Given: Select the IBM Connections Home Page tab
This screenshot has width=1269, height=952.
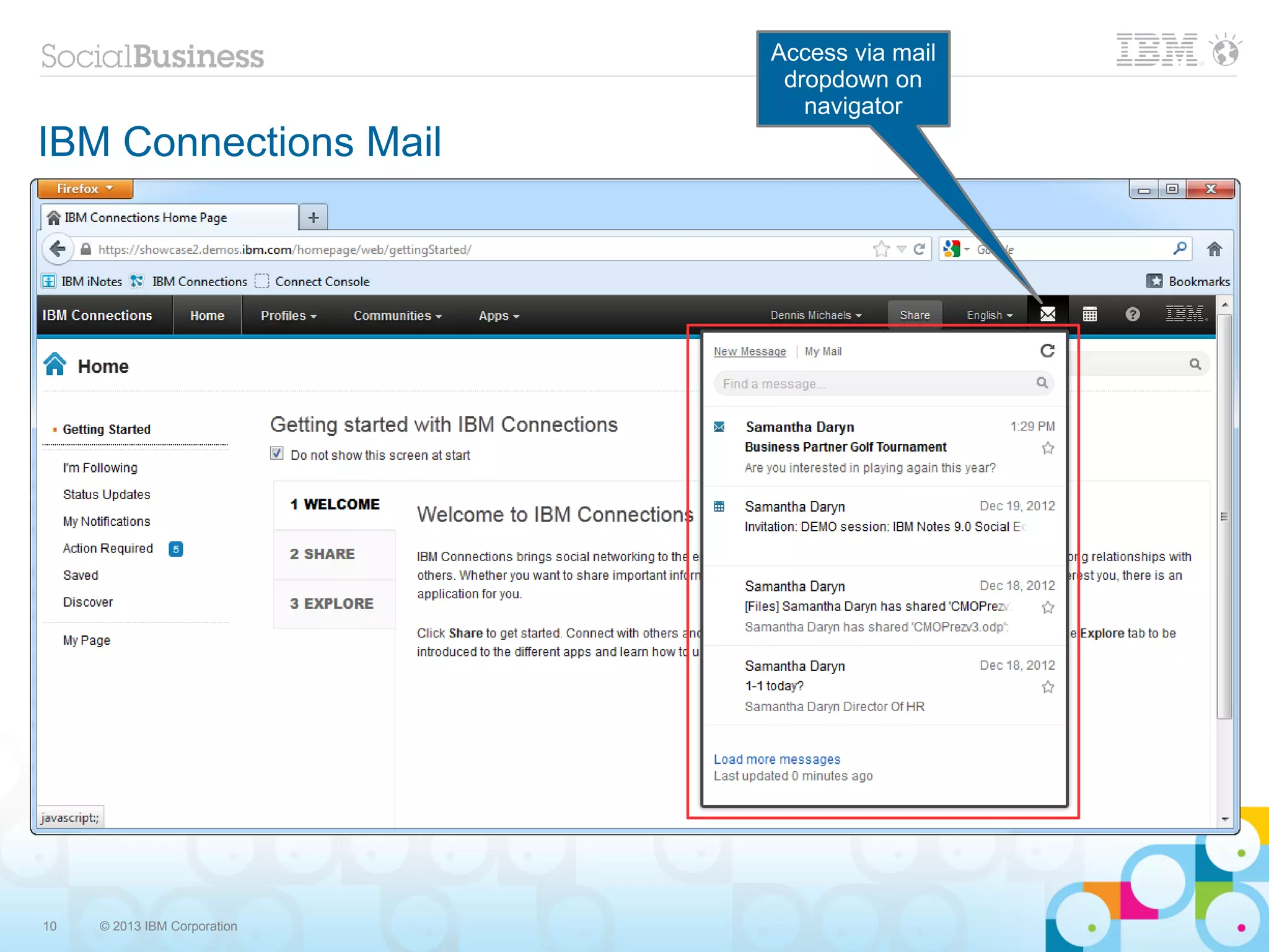Looking at the screenshot, I should (170, 217).
